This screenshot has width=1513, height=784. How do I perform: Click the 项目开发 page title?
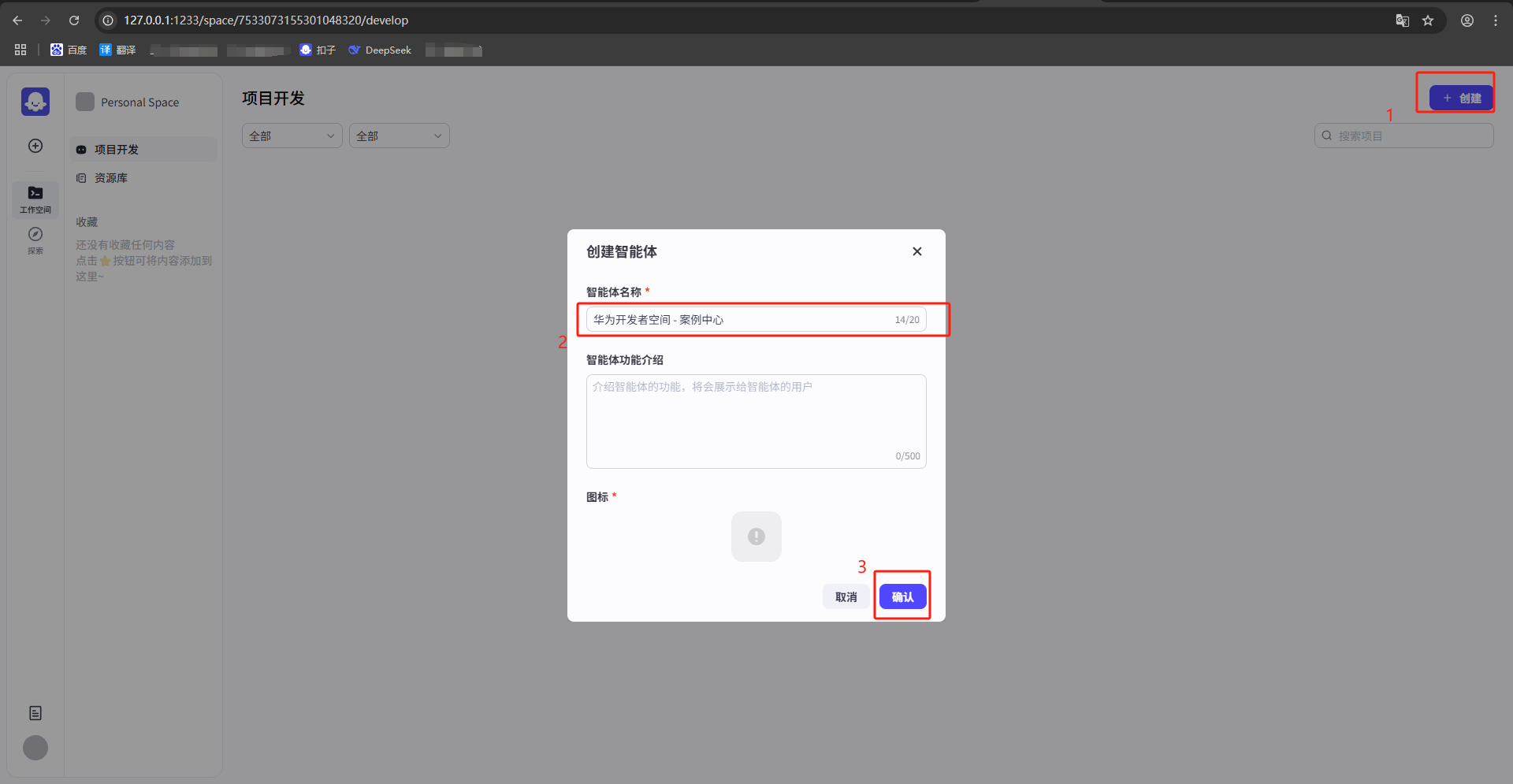click(x=273, y=98)
